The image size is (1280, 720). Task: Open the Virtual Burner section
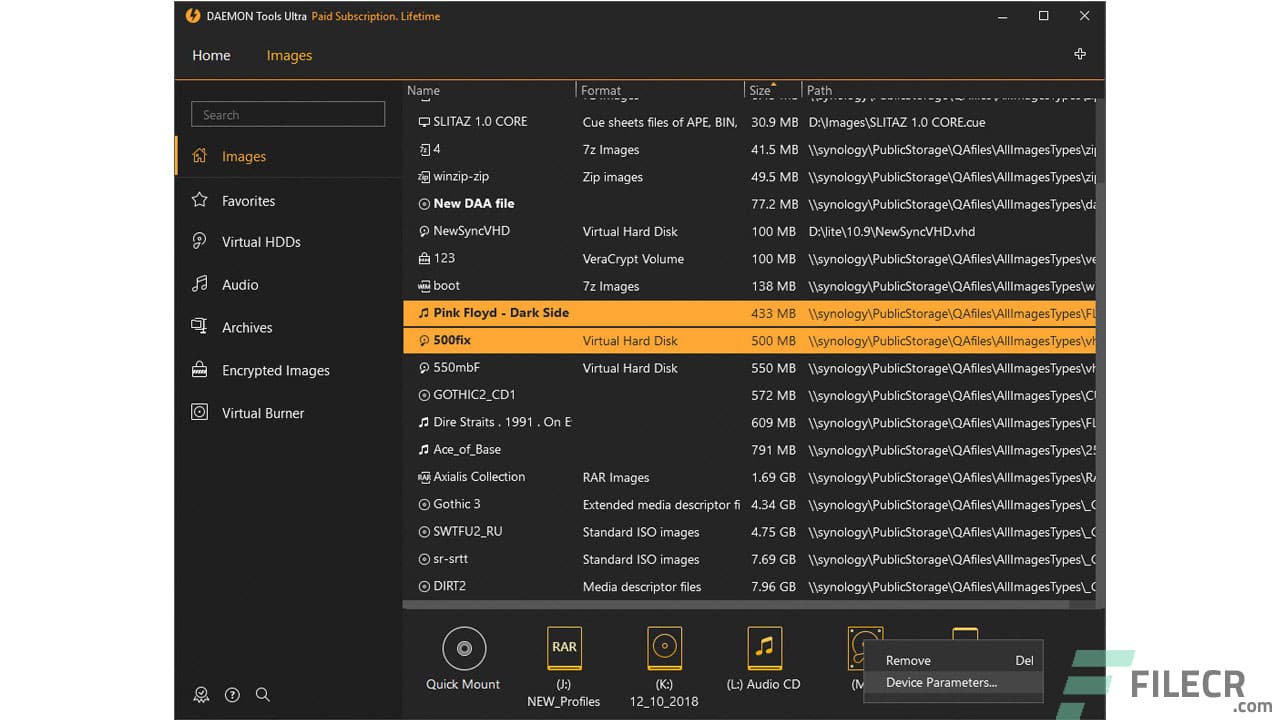click(x=263, y=413)
